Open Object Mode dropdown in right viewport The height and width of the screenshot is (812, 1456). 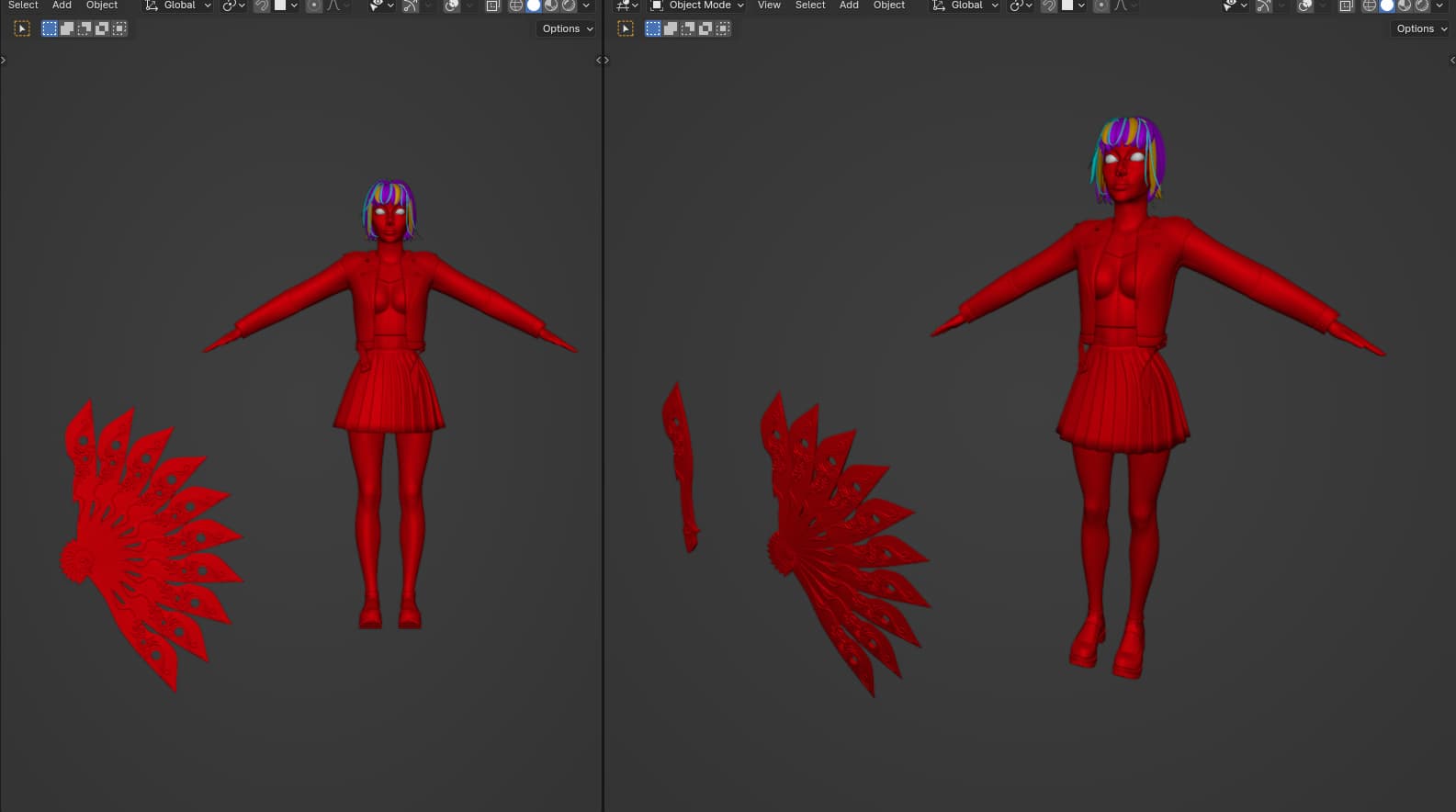tap(697, 6)
